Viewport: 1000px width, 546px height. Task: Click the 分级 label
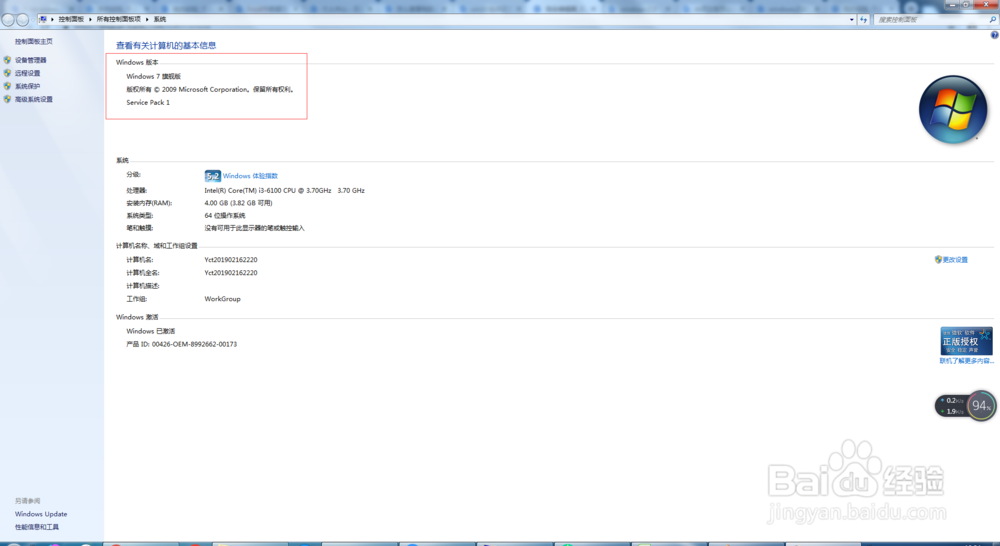point(133,175)
